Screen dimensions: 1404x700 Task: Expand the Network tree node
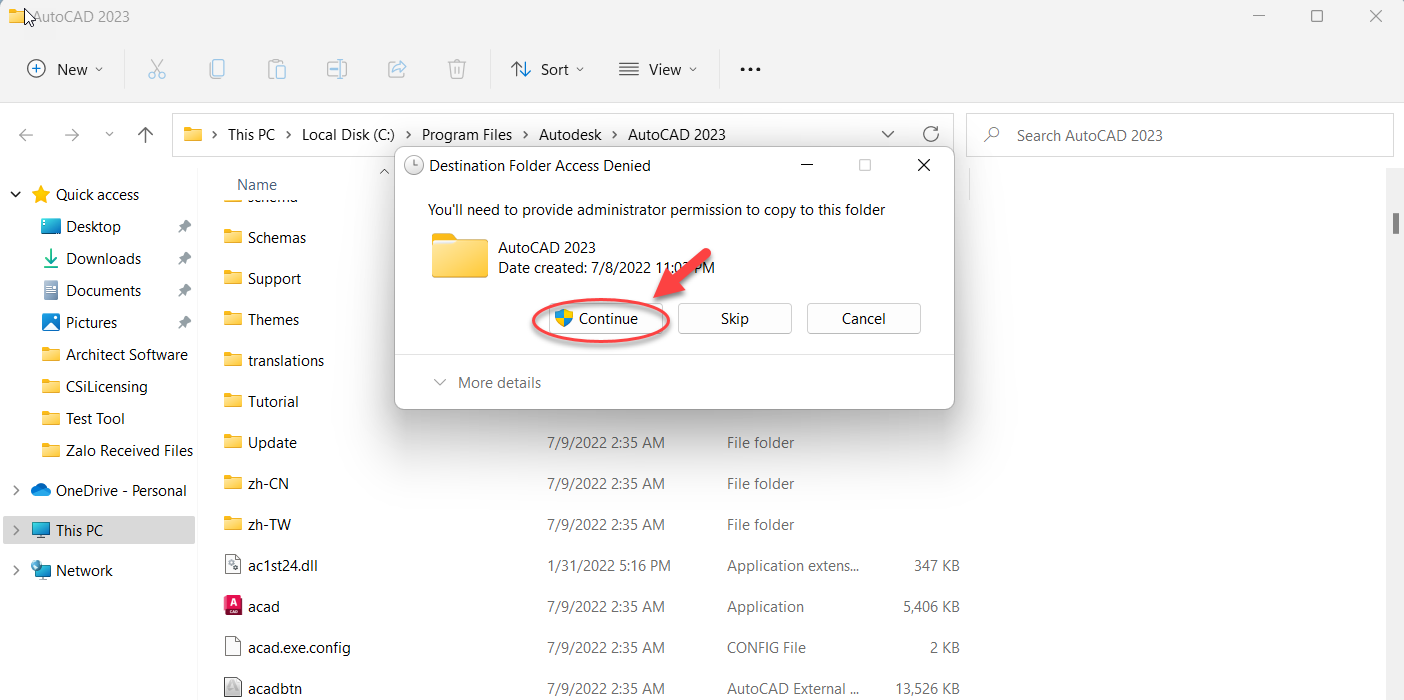pos(16,571)
